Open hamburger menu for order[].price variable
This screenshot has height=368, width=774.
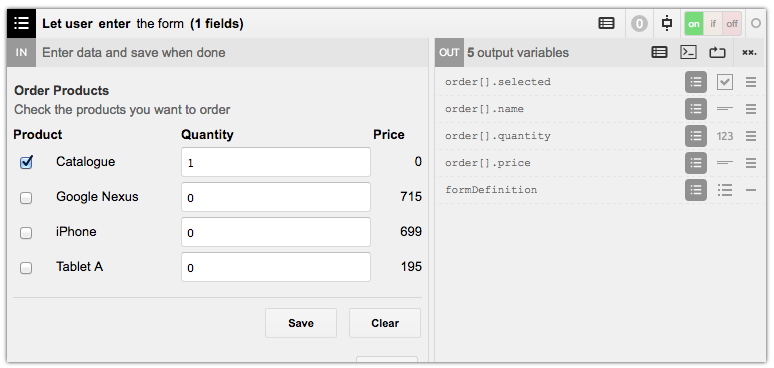coord(751,163)
